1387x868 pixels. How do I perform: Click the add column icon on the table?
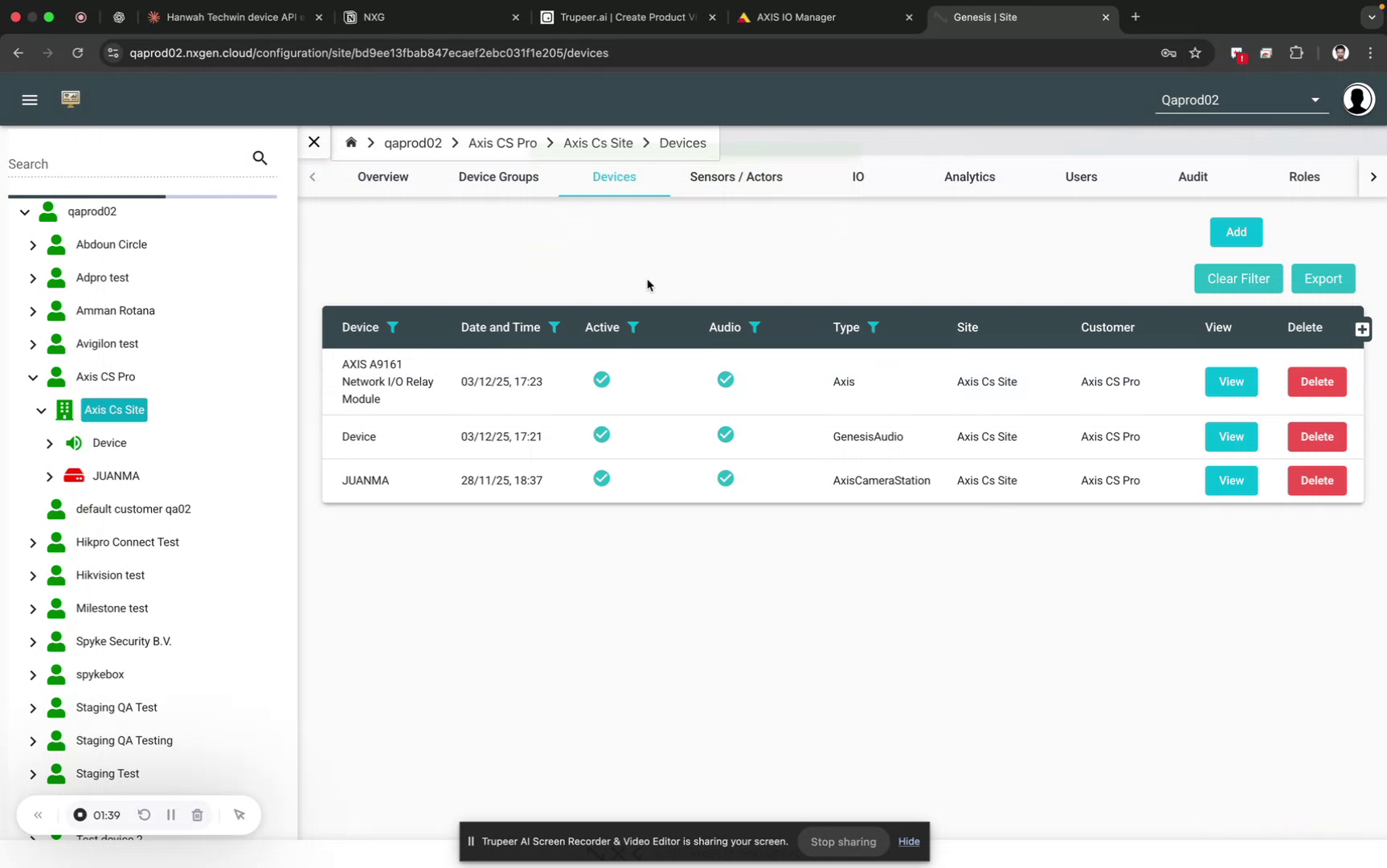[x=1361, y=329]
